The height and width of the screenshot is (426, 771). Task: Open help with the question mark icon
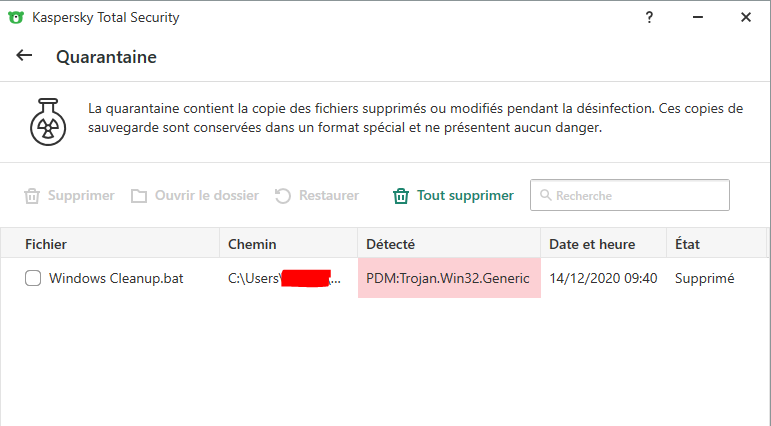click(650, 17)
